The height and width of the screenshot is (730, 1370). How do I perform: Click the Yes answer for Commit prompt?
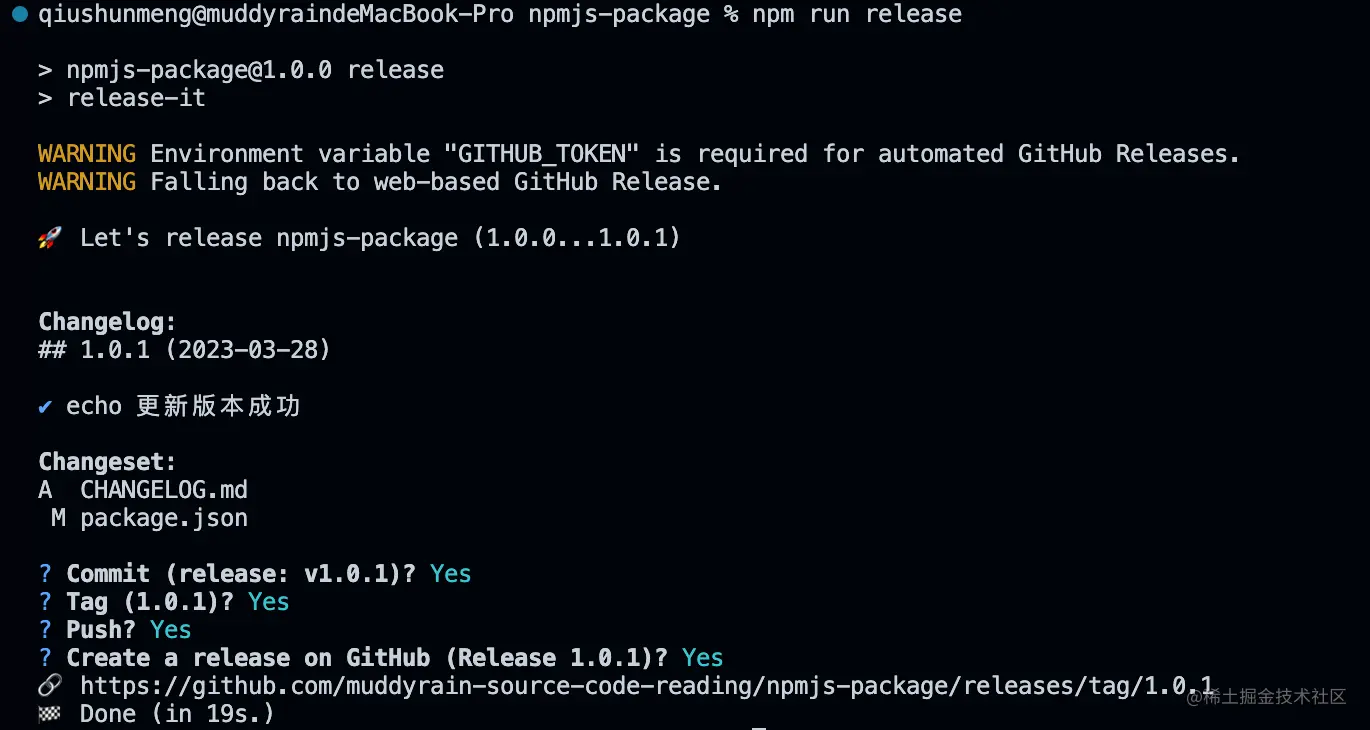tap(450, 574)
